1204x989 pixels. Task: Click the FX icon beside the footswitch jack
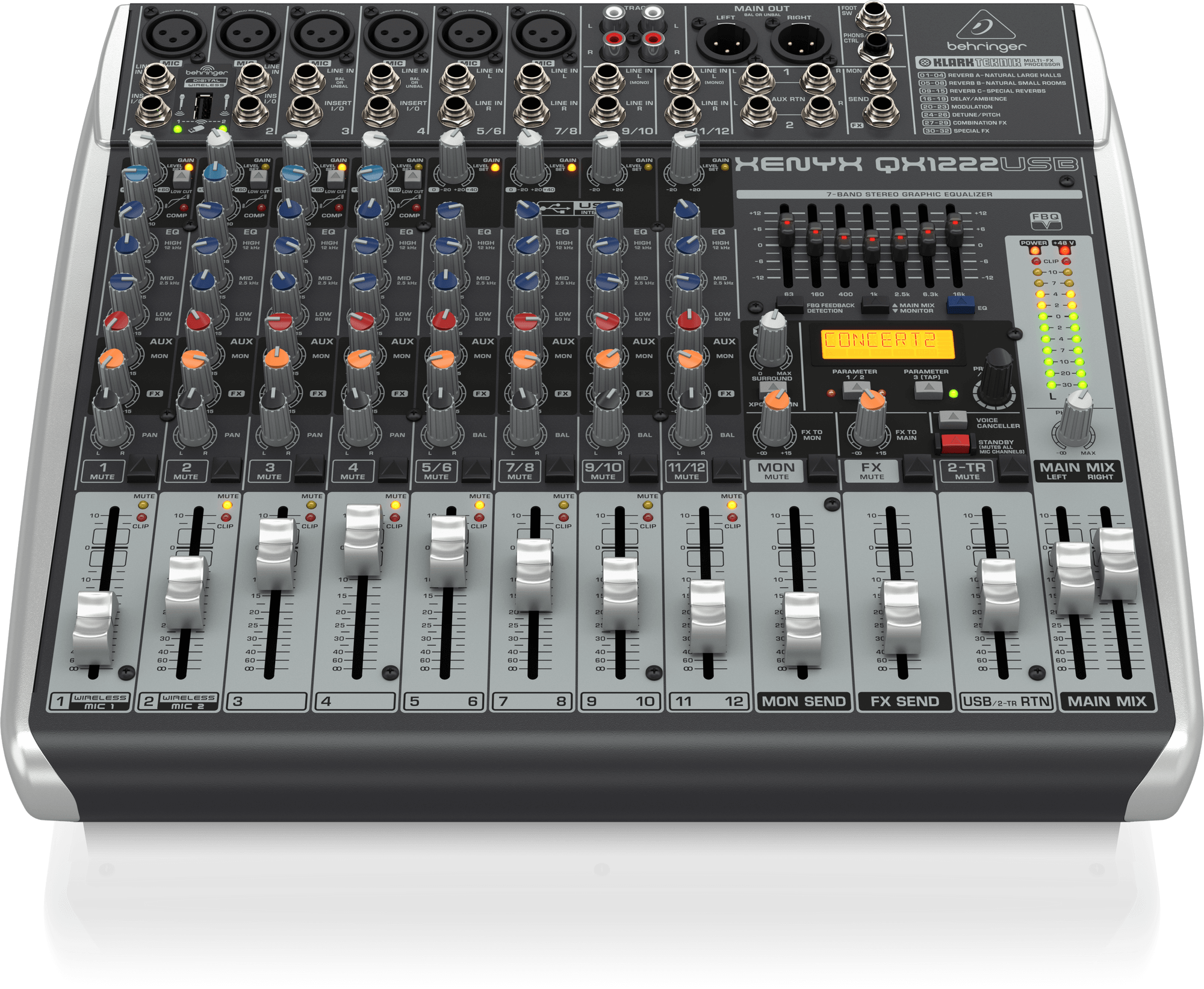pyautogui.click(x=857, y=125)
